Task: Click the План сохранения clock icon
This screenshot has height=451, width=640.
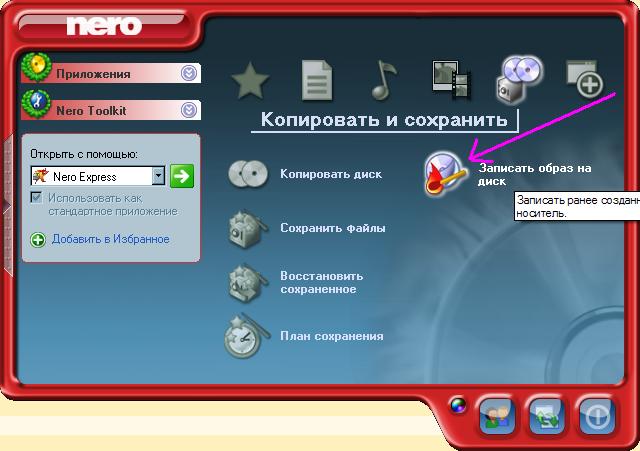Action: (x=246, y=336)
